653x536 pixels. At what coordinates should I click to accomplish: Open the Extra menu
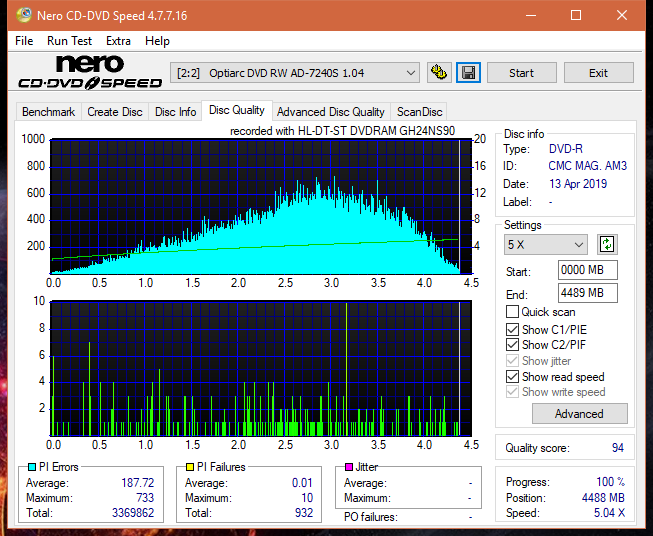tap(118, 41)
